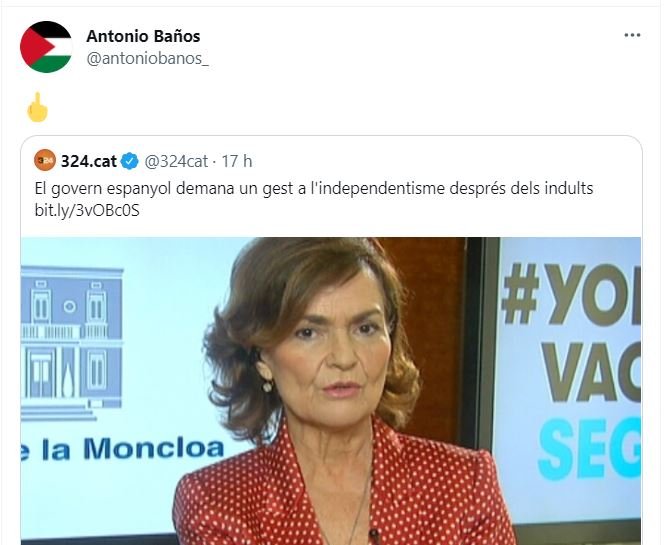
Task: Click the #YO hashtag banner in photo
Action: point(572,295)
